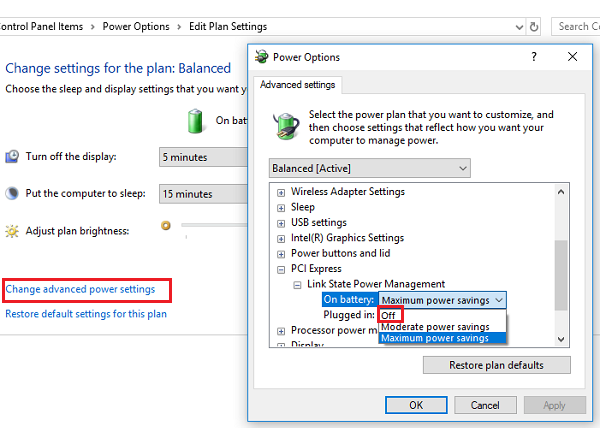The width and height of the screenshot is (601, 428).
Task: Click the moon sleep icon
Action: (x=12, y=193)
